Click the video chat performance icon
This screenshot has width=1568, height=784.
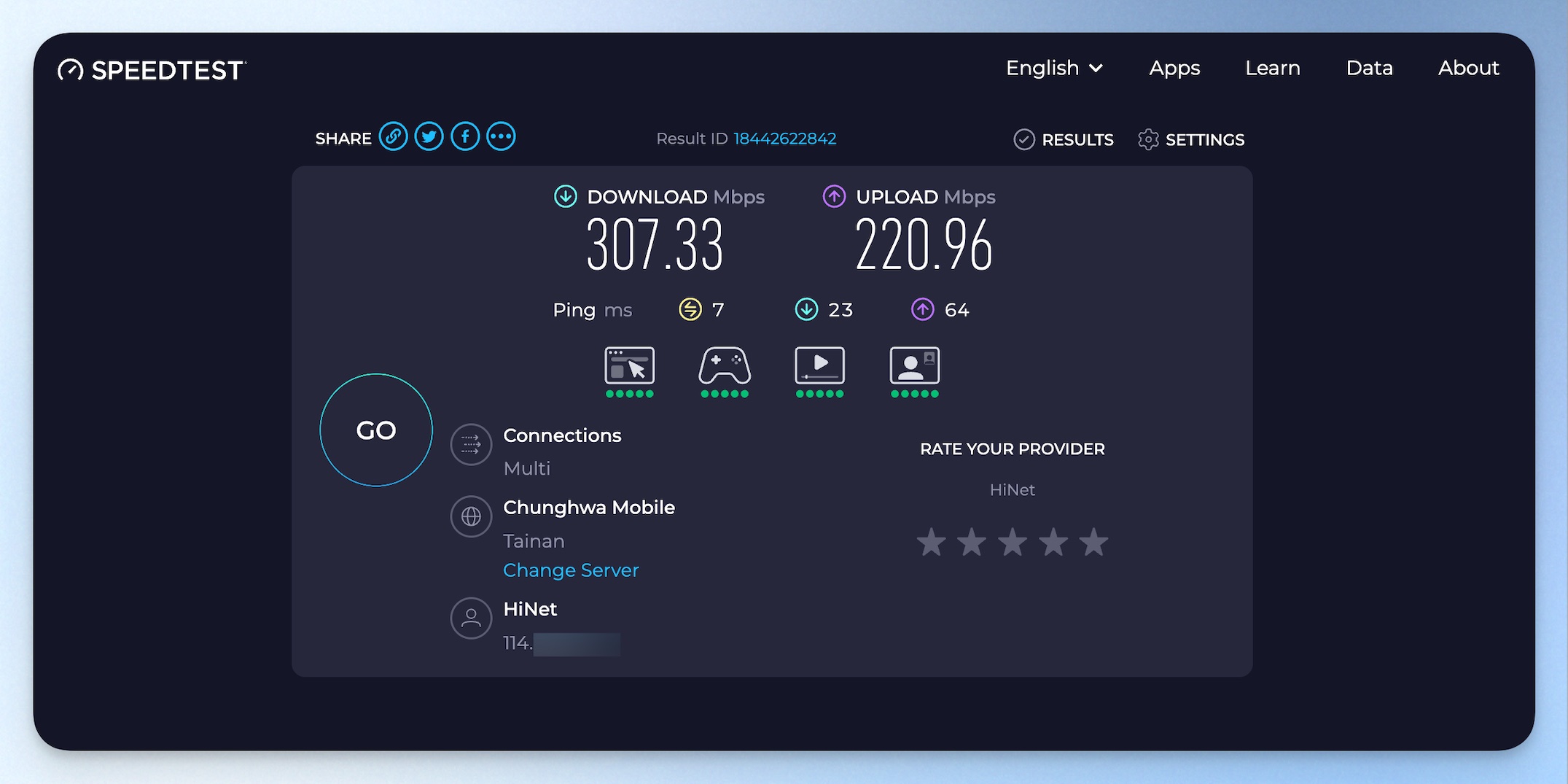(x=914, y=366)
